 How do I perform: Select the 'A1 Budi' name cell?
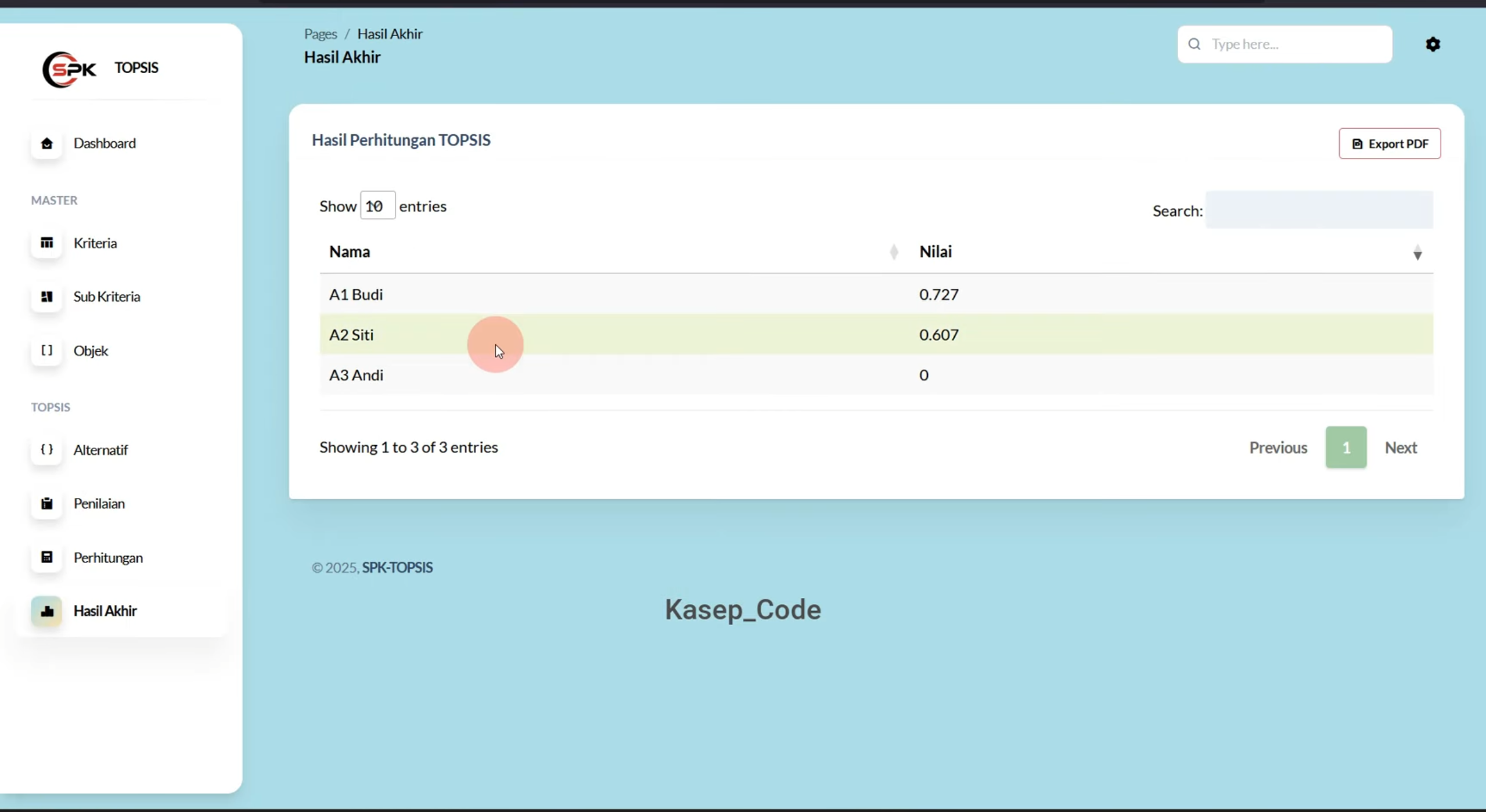(x=356, y=294)
